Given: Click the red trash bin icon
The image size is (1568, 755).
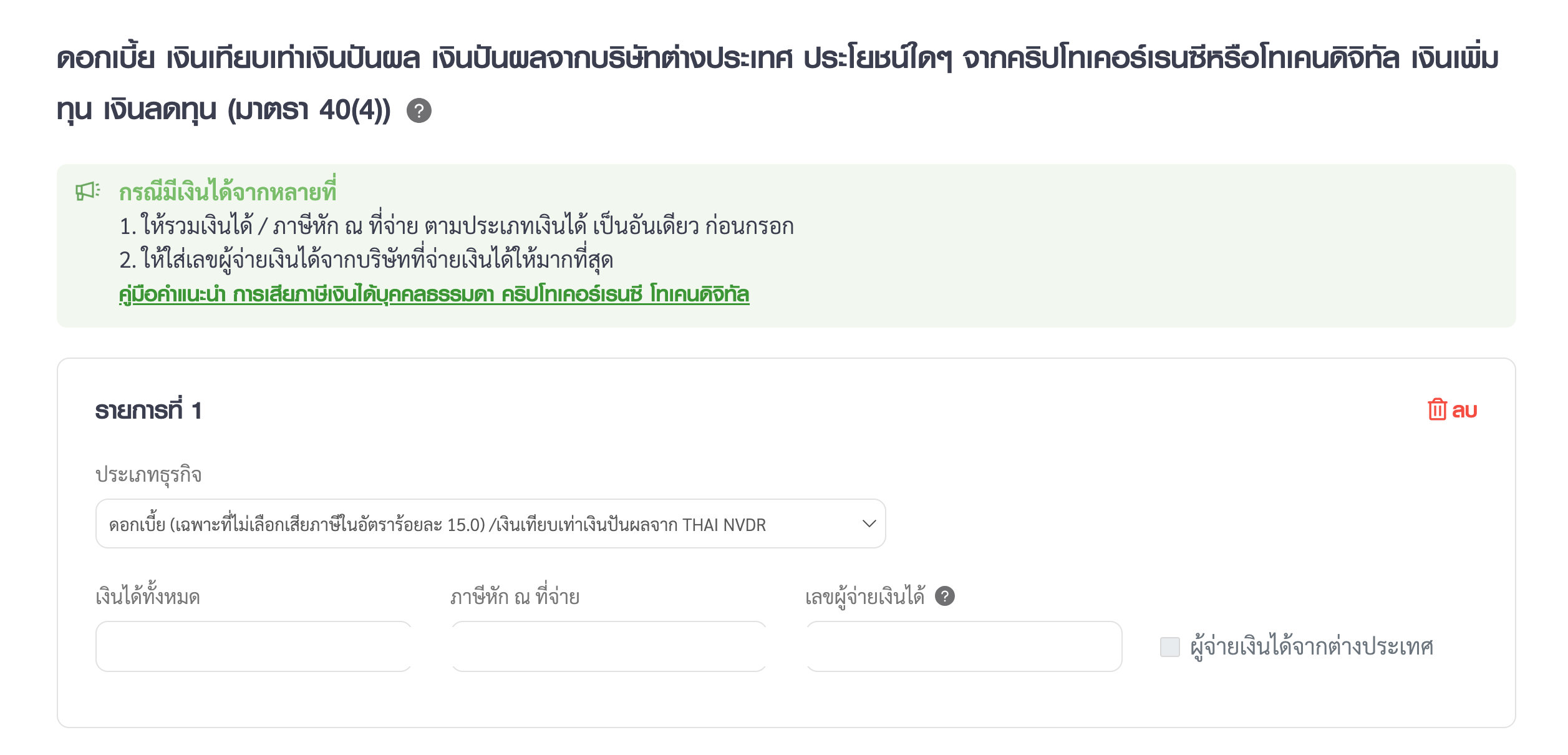Looking at the screenshot, I should tap(1437, 409).
